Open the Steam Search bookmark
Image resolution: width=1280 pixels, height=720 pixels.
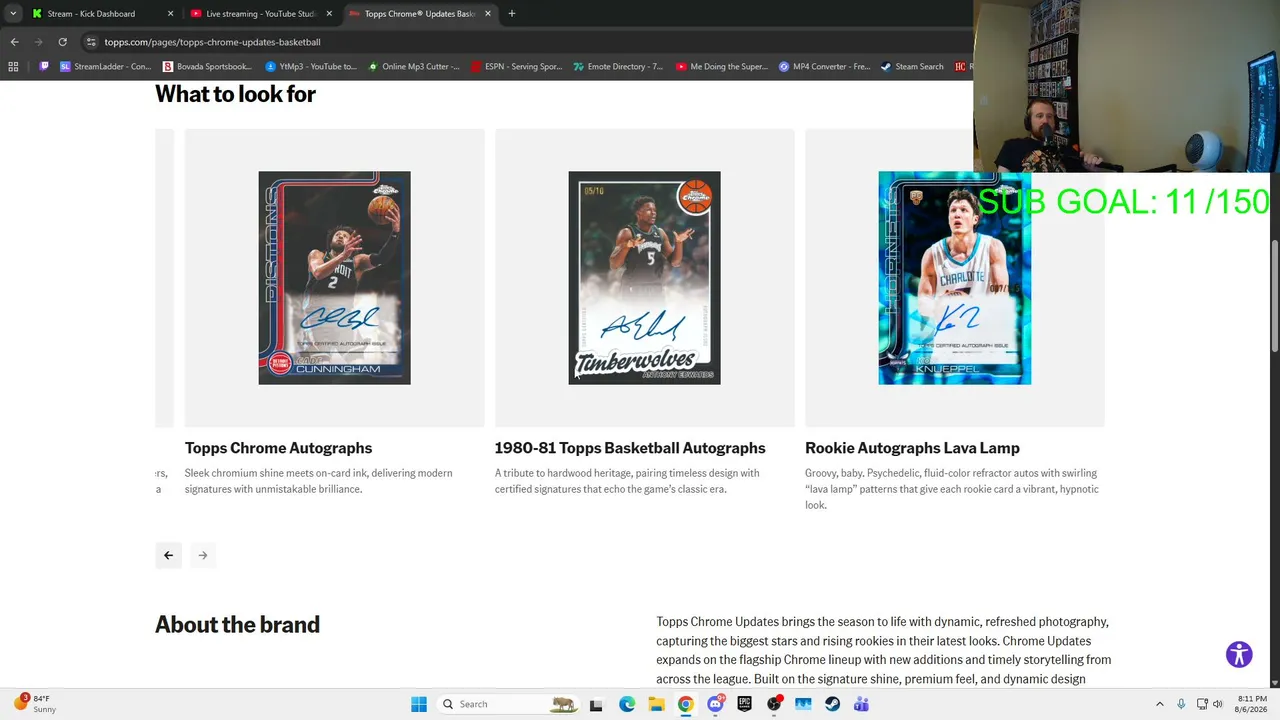pos(912,67)
